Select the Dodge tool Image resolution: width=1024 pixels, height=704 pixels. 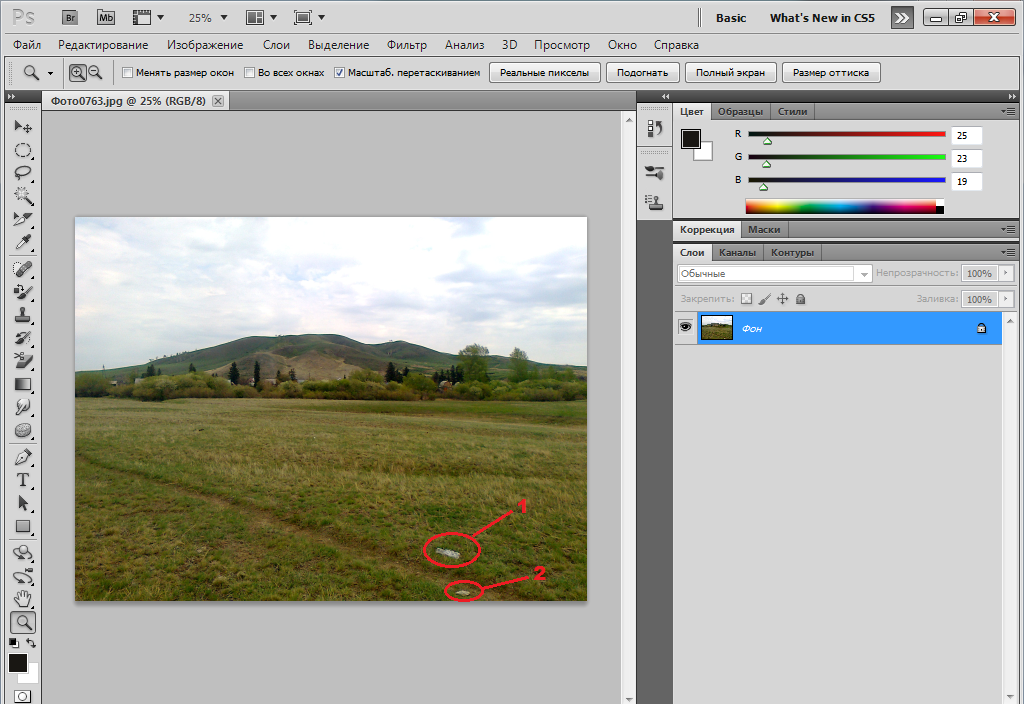[23, 407]
